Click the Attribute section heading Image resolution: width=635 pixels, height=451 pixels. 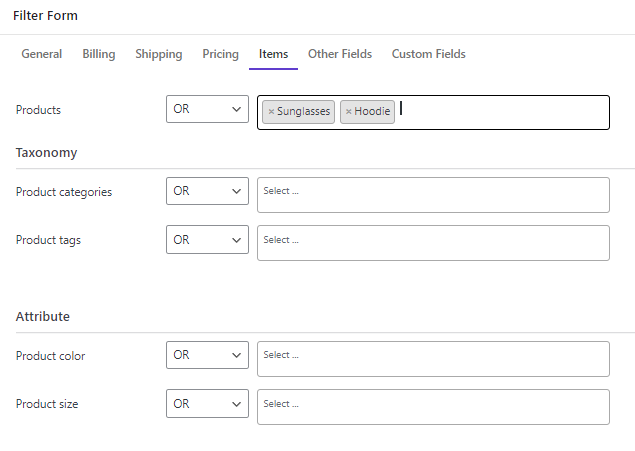click(43, 317)
